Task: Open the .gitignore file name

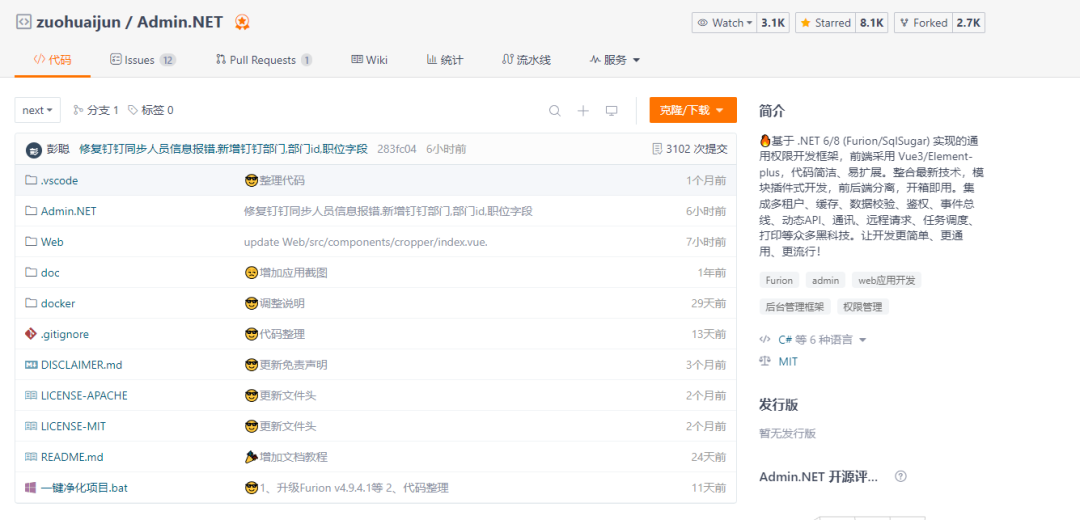Action: click(x=65, y=334)
